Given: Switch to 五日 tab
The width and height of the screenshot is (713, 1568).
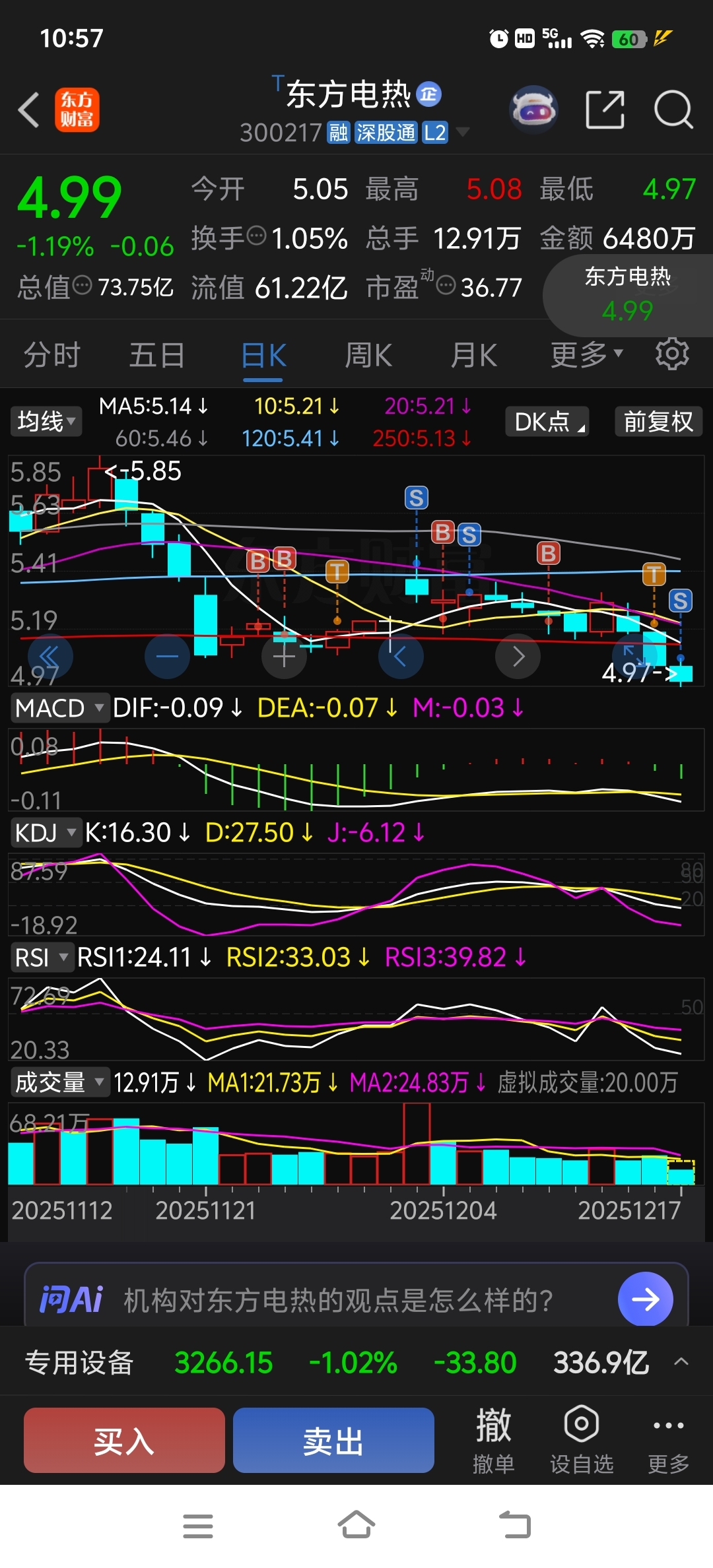Looking at the screenshot, I should point(157,355).
